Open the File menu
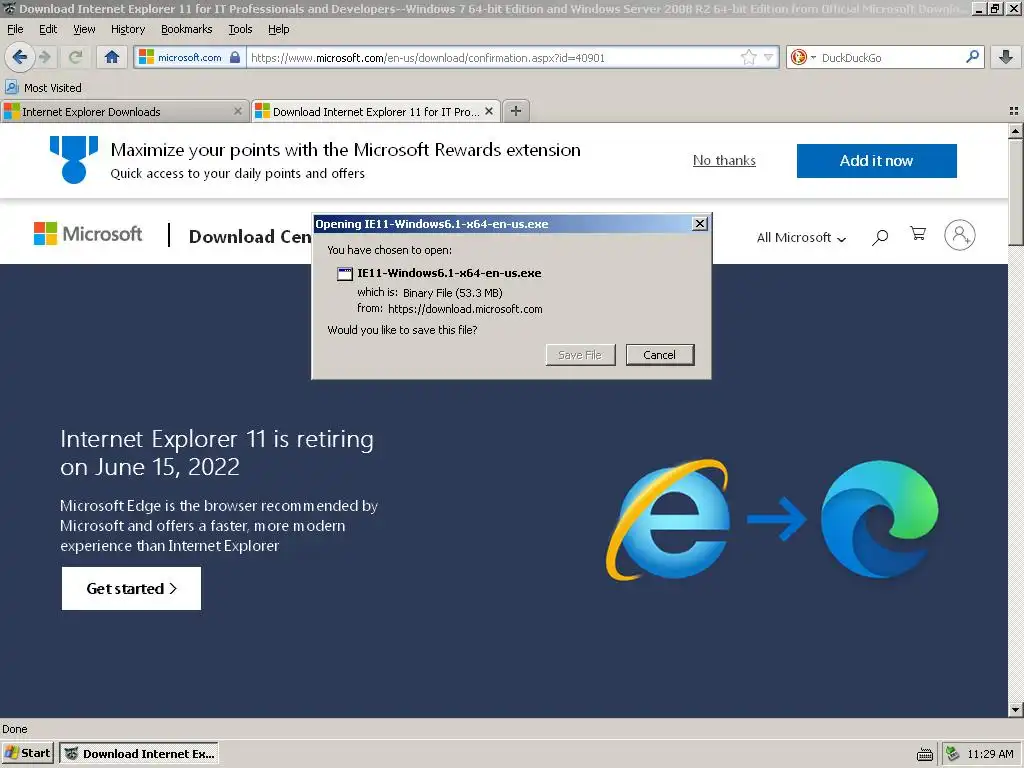The image size is (1024, 768). click(x=15, y=29)
